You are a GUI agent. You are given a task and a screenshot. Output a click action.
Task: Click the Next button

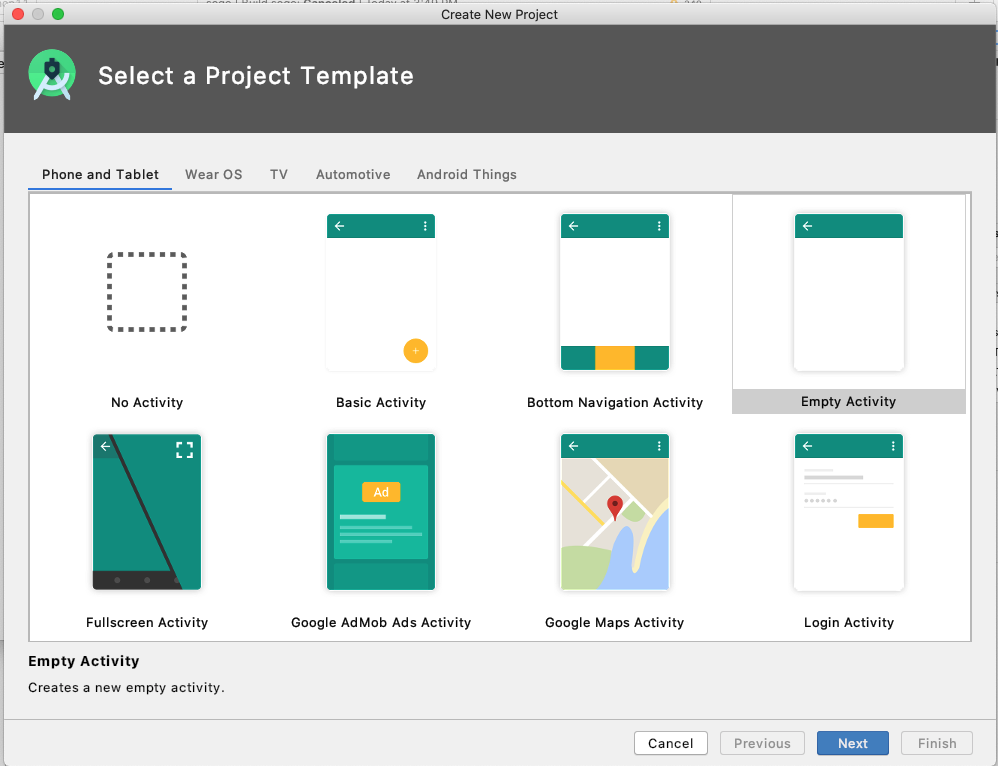click(x=852, y=743)
